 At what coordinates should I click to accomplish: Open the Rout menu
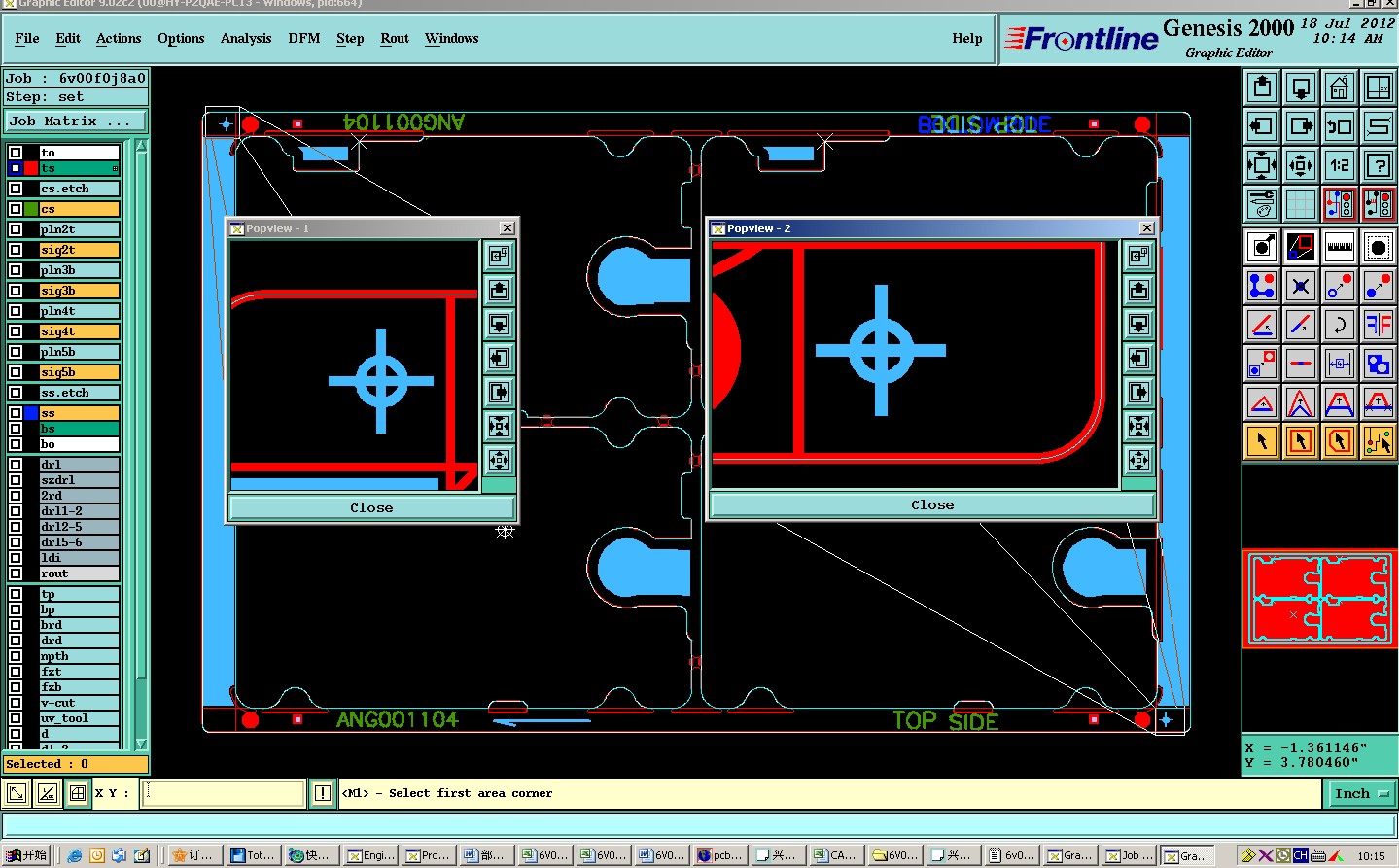click(395, 38)
